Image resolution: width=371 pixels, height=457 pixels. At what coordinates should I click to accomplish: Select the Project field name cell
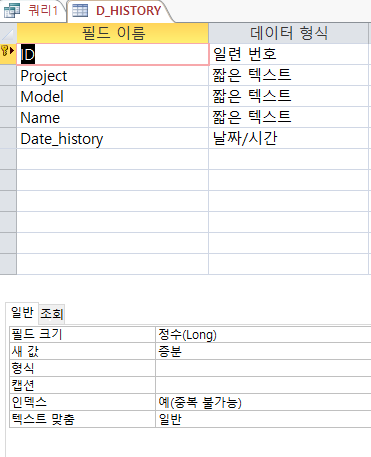(113, 75)
